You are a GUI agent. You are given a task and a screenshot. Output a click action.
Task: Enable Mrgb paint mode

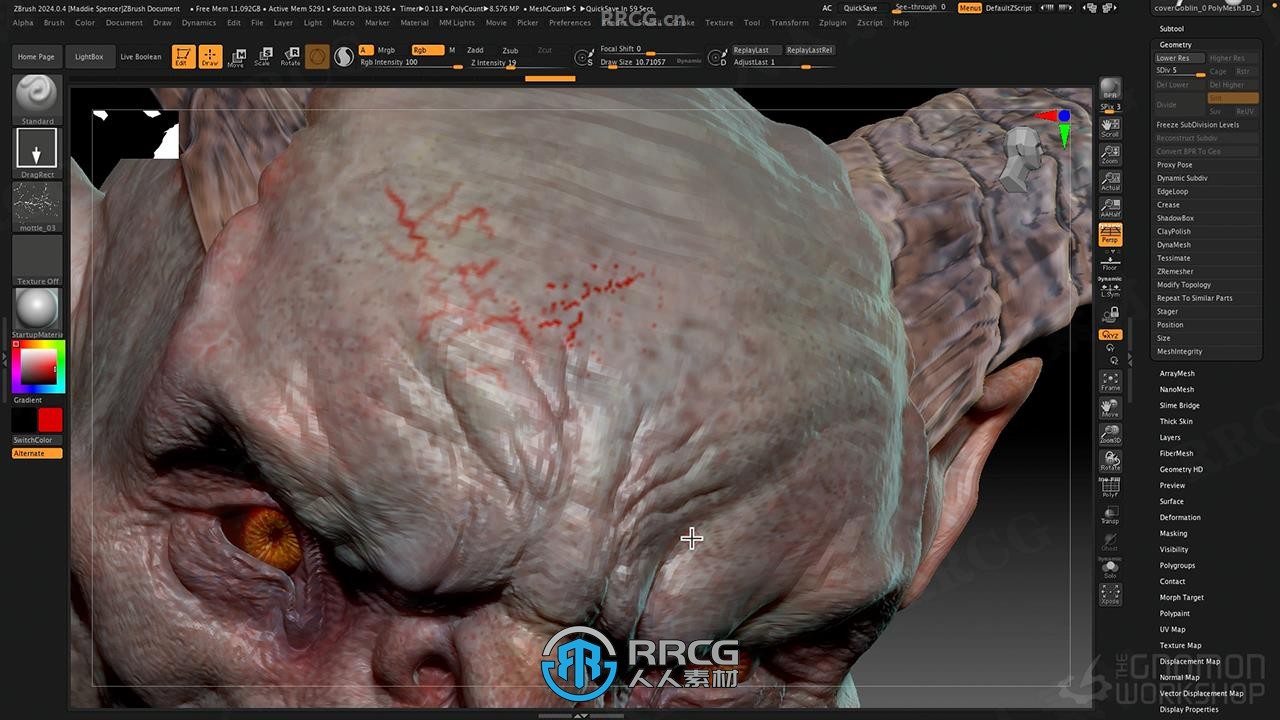(386, 50)
